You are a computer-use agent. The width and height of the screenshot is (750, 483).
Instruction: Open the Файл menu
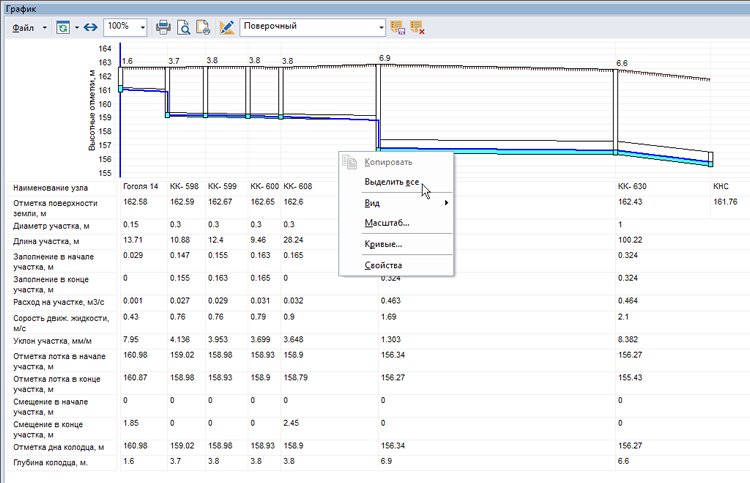[x=22, y=27]
